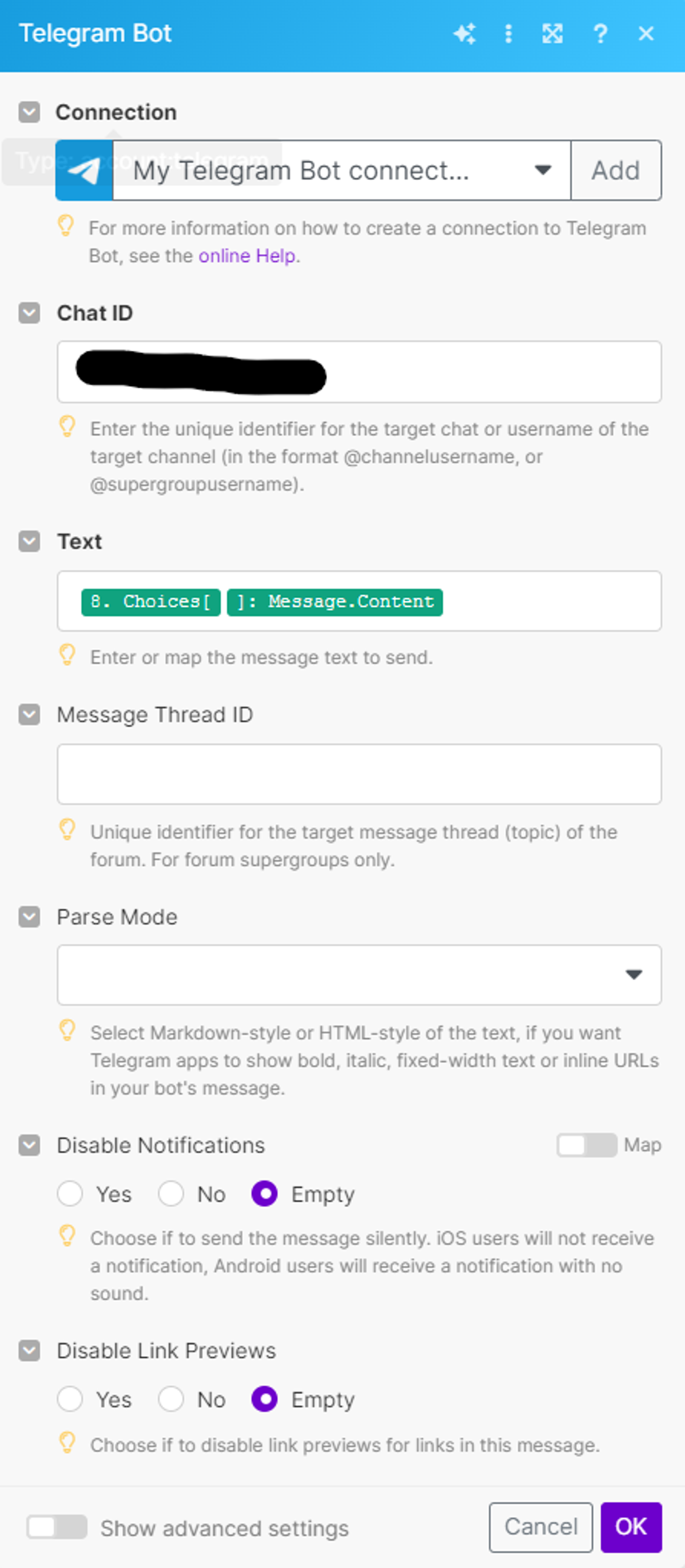Open the Parse Mode dropdown
This screenshot has height=1568, width=685.
click(359, 975)
